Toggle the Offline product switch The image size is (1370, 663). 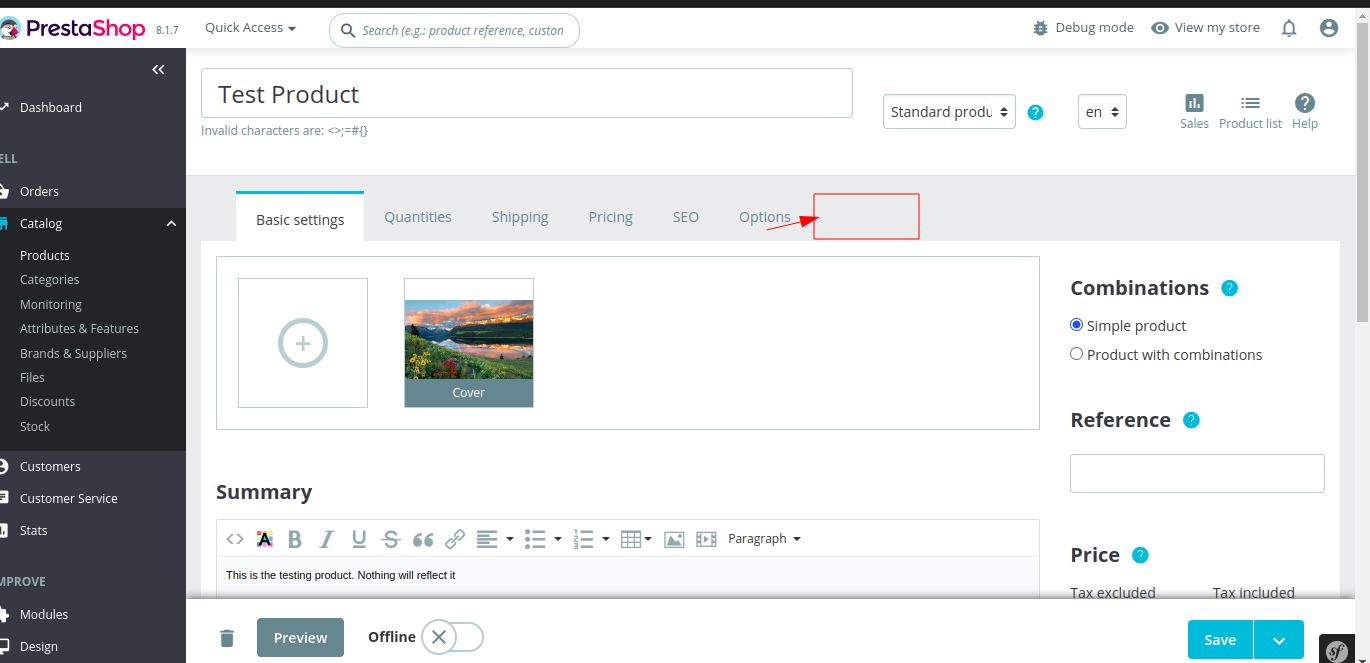pos(452,637)
